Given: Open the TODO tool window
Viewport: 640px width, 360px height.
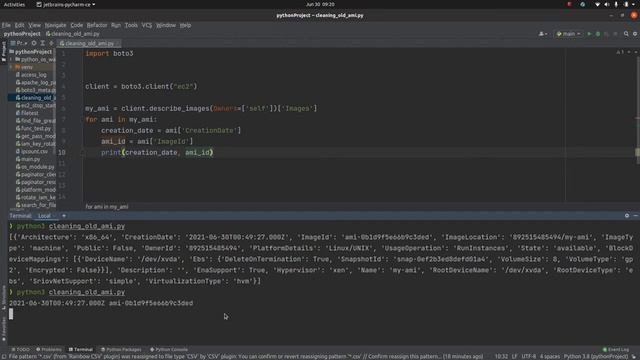Looking at the screenshot, I should (x=20, y=349).
